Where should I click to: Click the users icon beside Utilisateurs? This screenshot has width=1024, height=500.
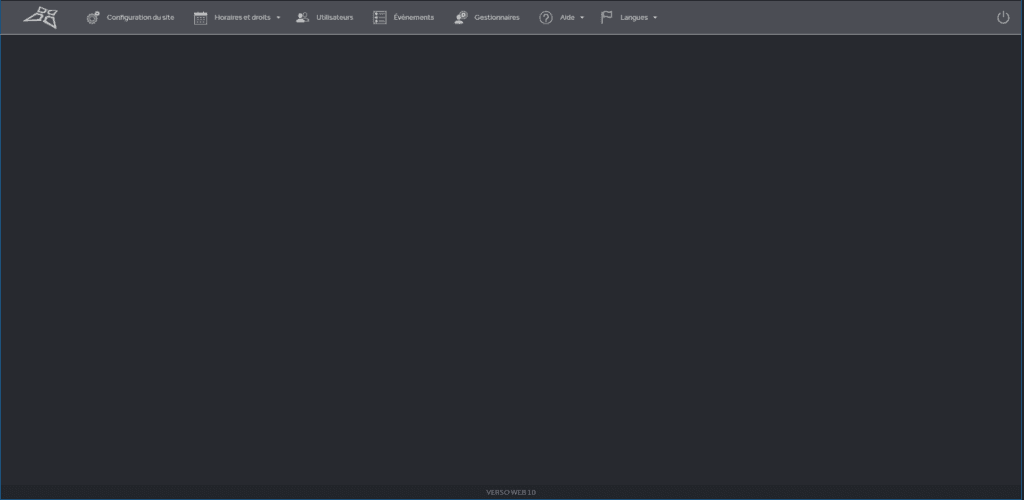point(302,18)
